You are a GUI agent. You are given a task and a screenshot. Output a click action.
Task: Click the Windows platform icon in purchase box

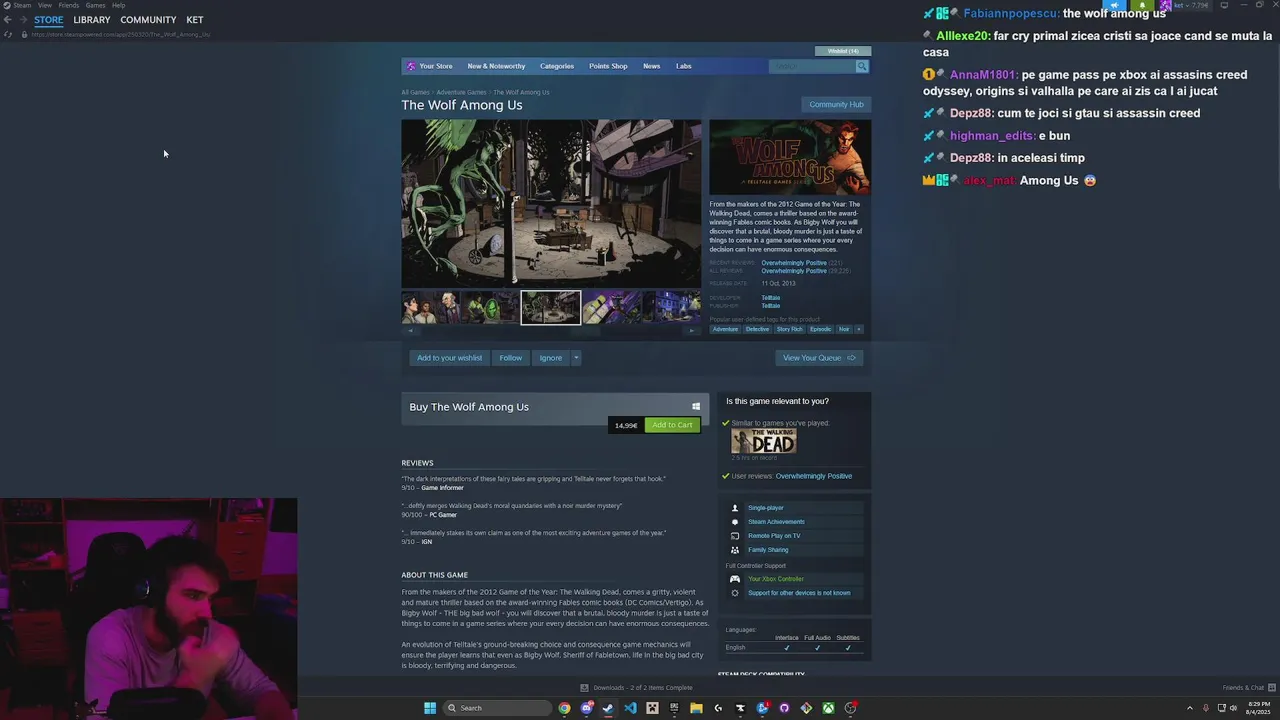point(696,406)
